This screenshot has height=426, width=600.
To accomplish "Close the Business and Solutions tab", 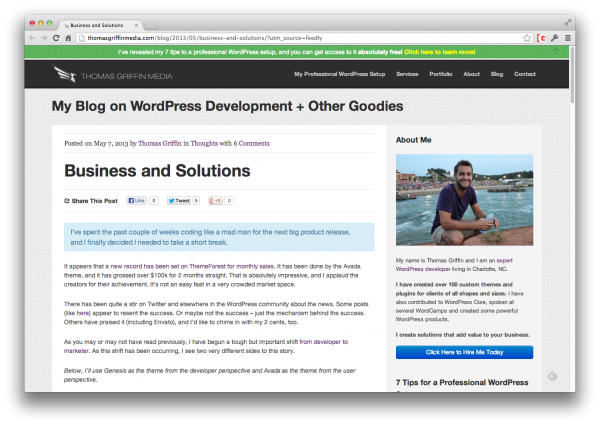I will (136, 25).
